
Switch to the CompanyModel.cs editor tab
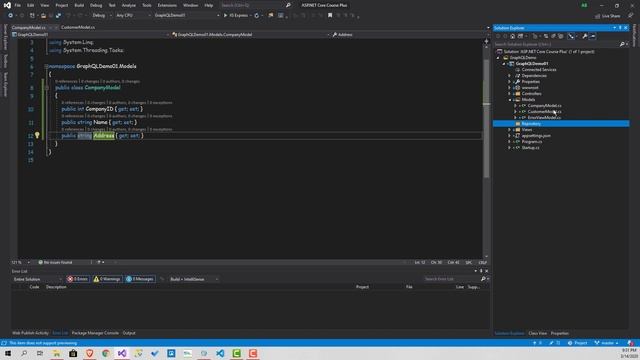(x=29, y=27)
